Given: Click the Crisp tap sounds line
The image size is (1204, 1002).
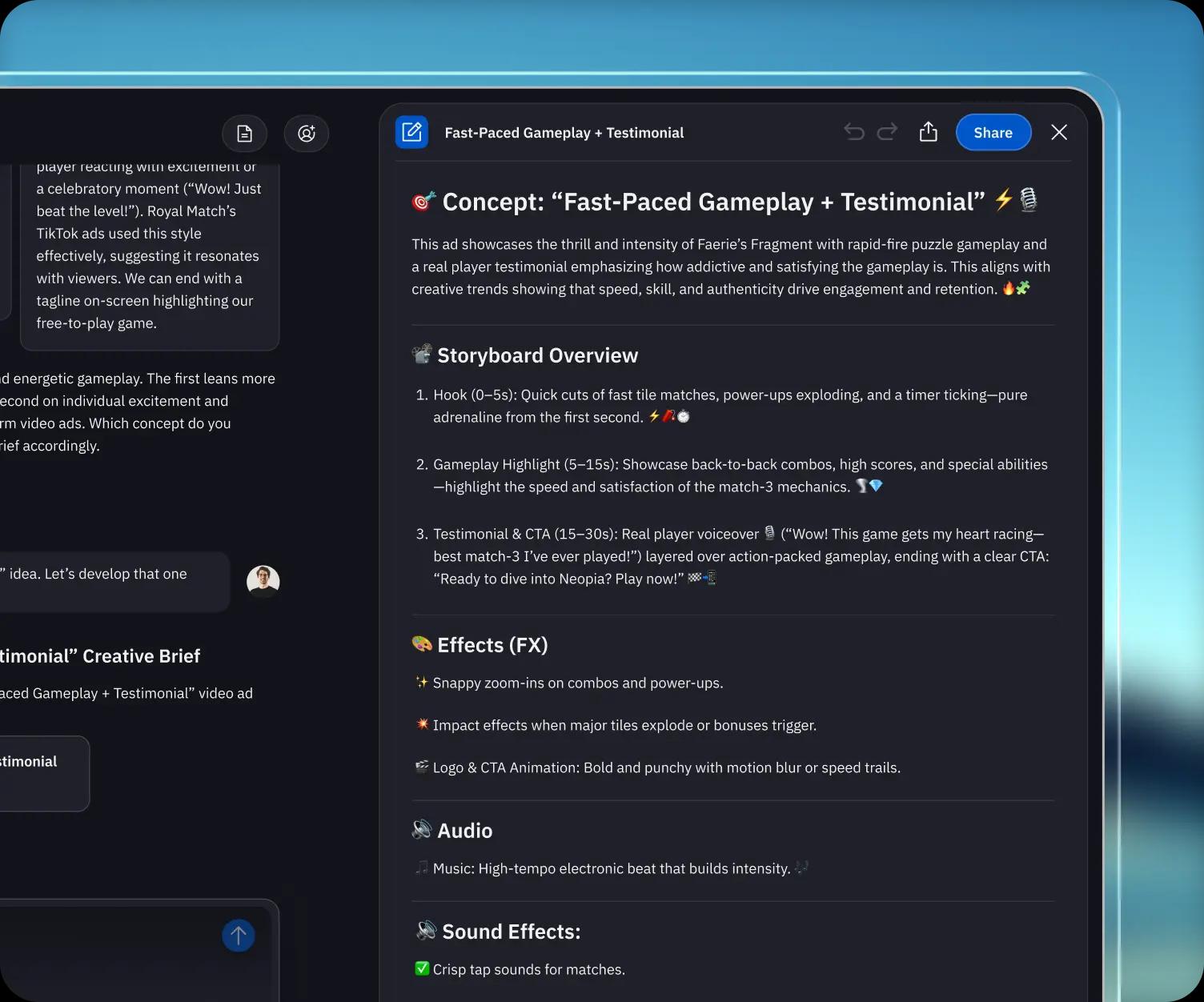Looking at the screenshot, I should [x=520, y=969].
